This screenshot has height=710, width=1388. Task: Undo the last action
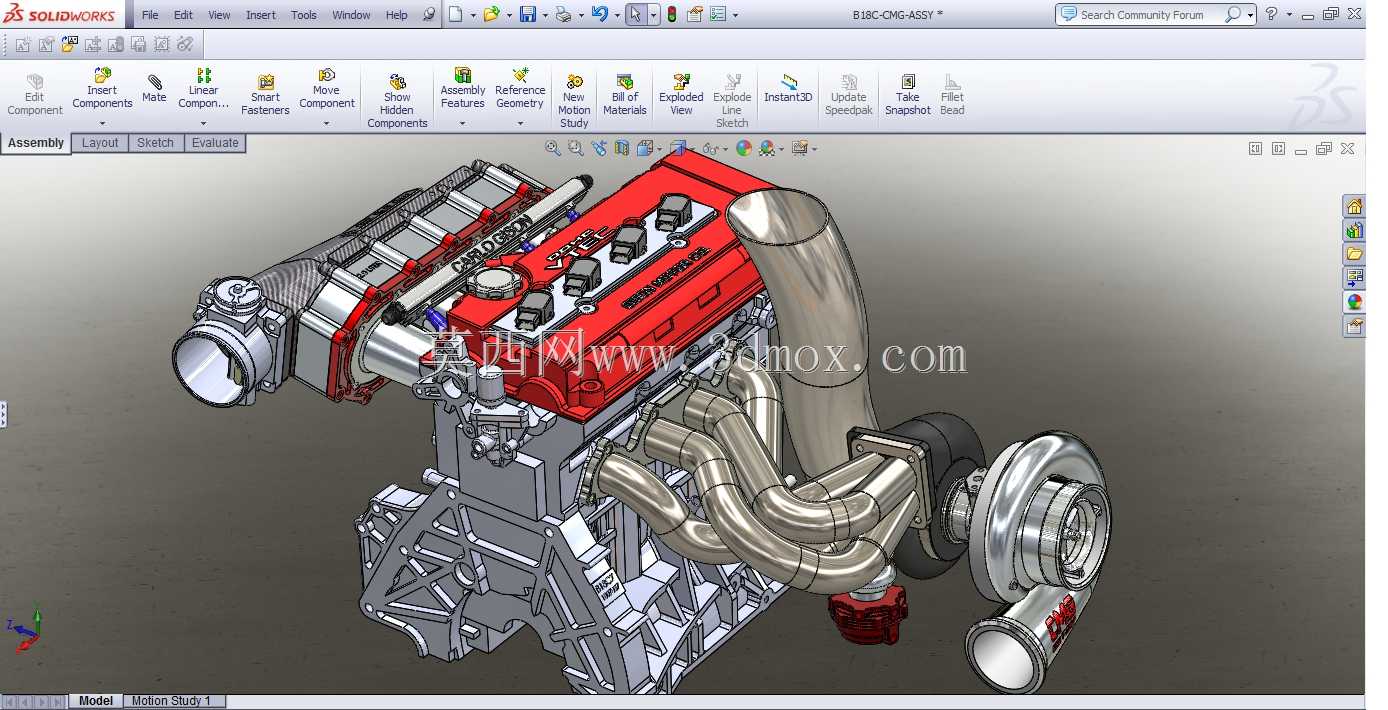(599, 14)
